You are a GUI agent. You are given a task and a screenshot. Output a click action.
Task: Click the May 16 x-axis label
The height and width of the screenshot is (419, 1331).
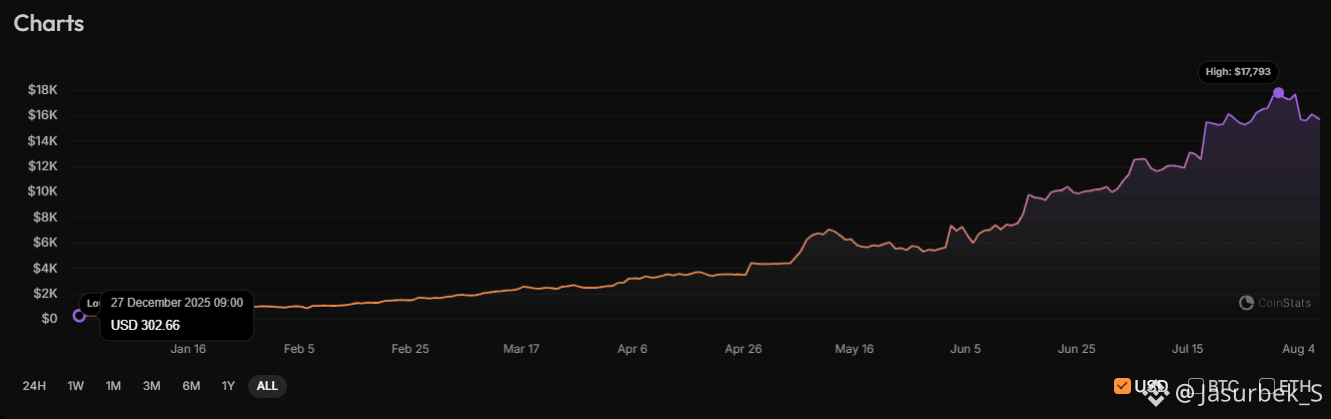tap(854, 349)
